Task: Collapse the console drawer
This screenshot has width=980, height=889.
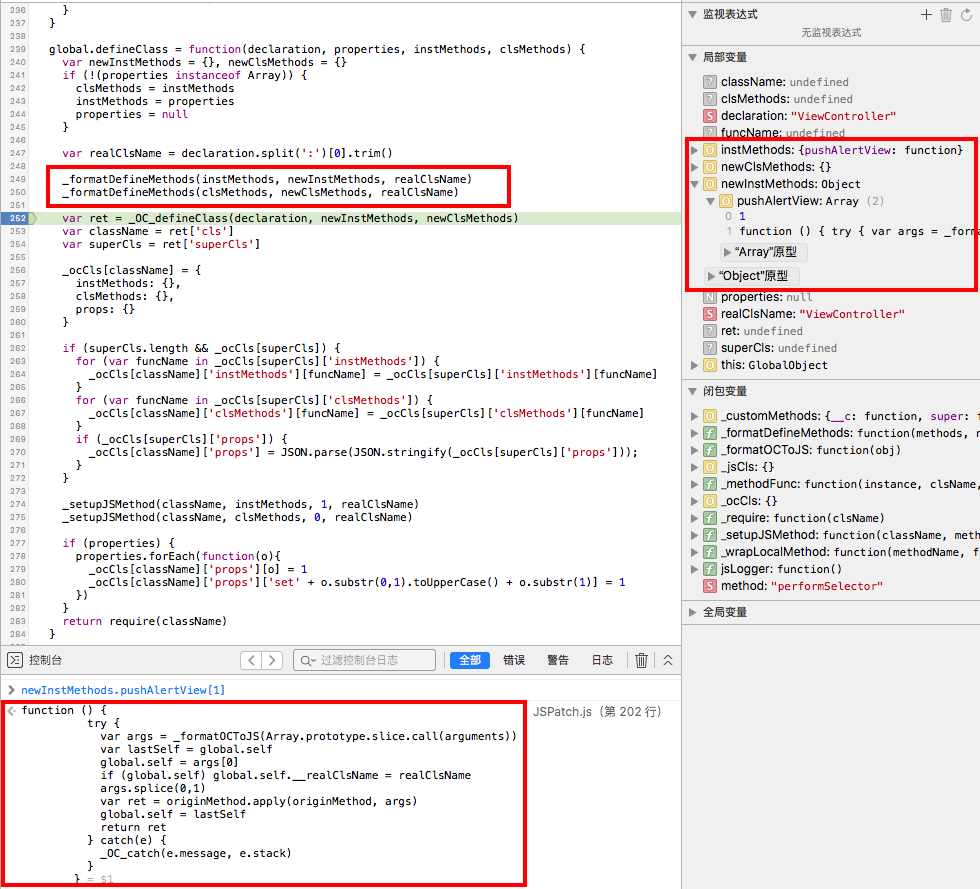Action: (668, 660)
